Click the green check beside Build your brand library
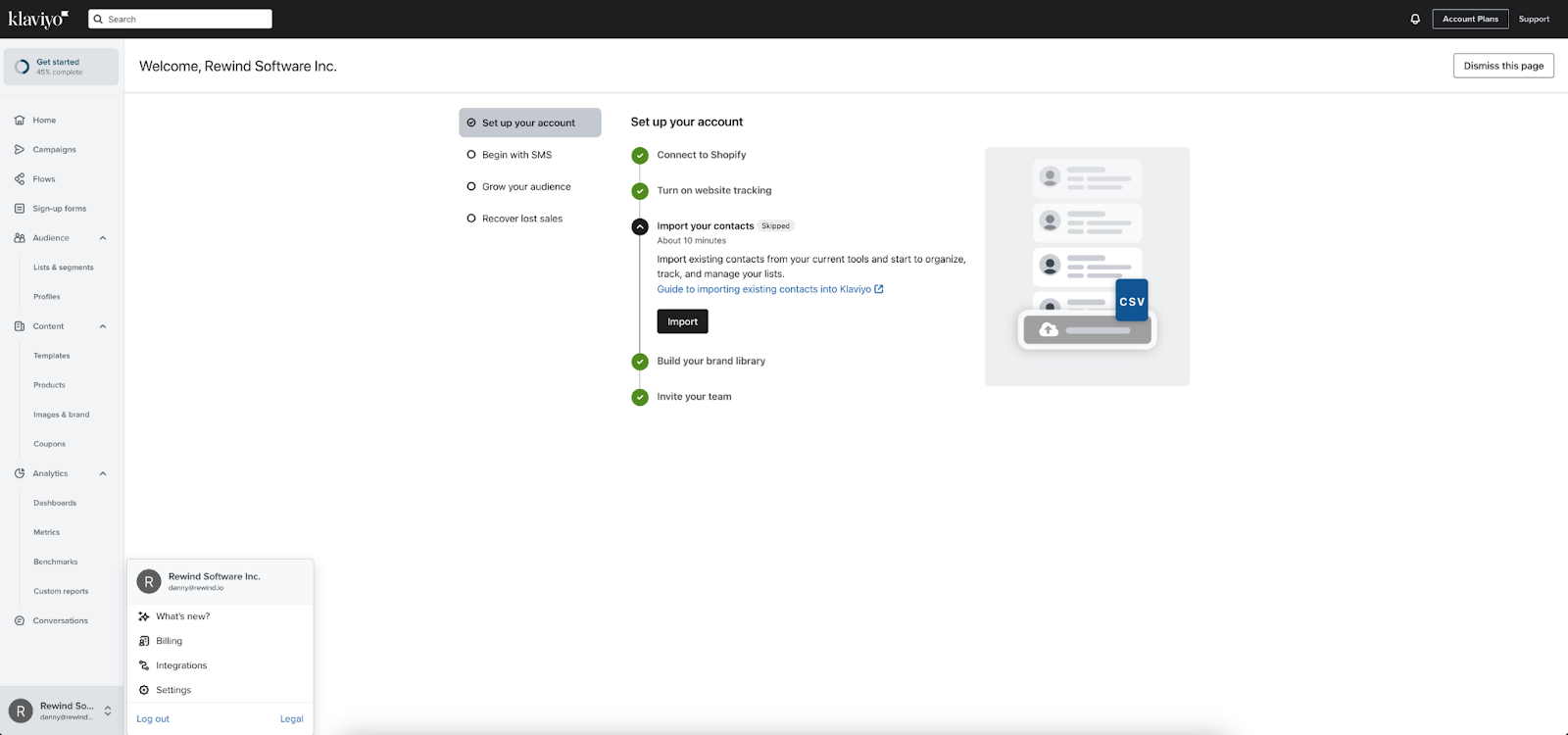This screenshot has height=735, width=1568. tap(640, 362)
